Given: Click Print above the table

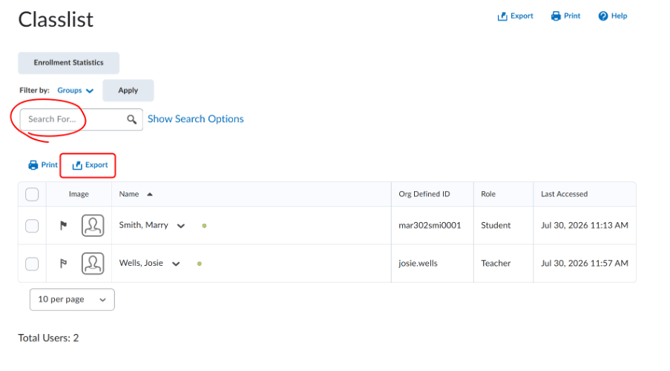Looking at the screenshot, I should [x=43, y=165].
